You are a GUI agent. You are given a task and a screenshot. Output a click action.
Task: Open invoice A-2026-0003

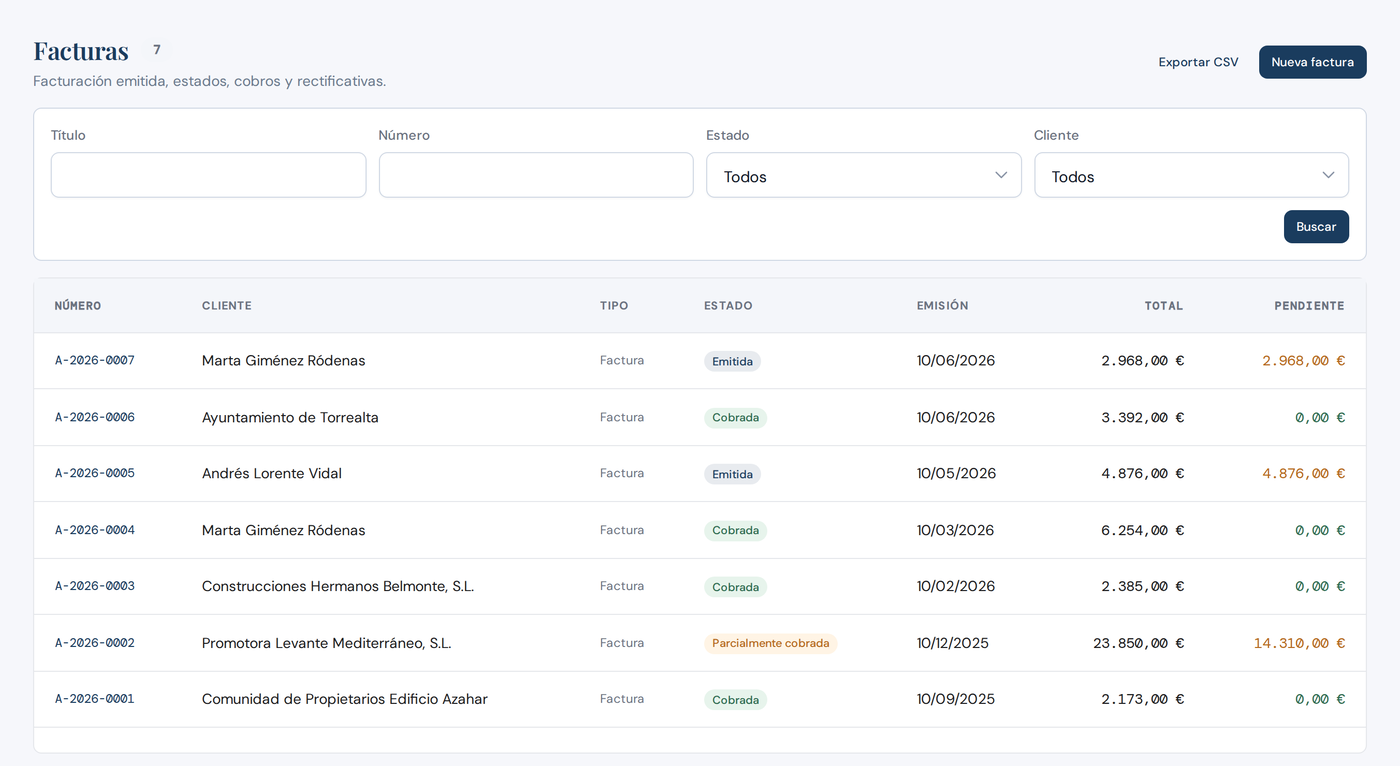(95, 586)
